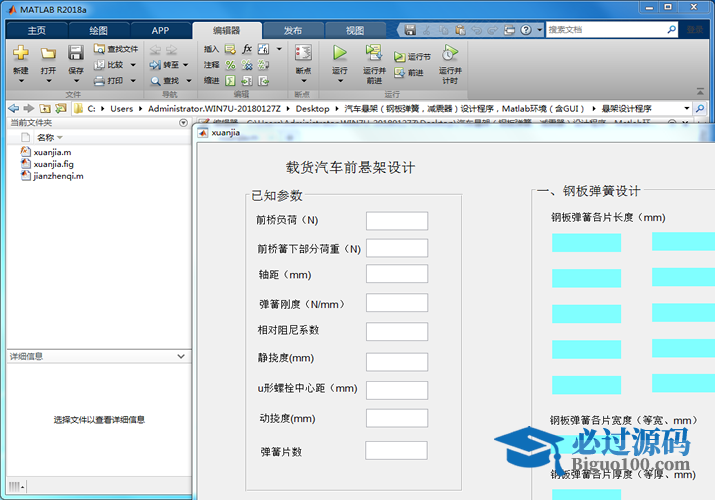
Task: Click the green Run (运行) arrow
Action: coord(339,53)
